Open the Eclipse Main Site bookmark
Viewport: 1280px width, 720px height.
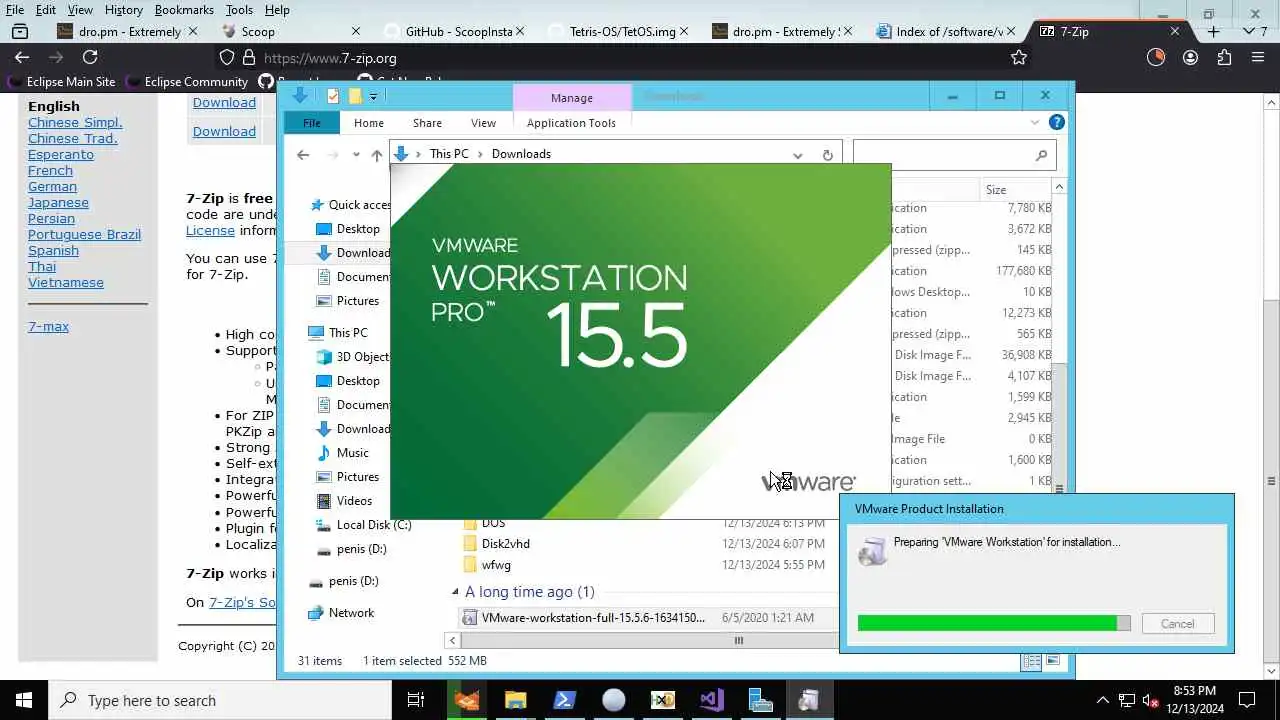[x=61, y=82]
